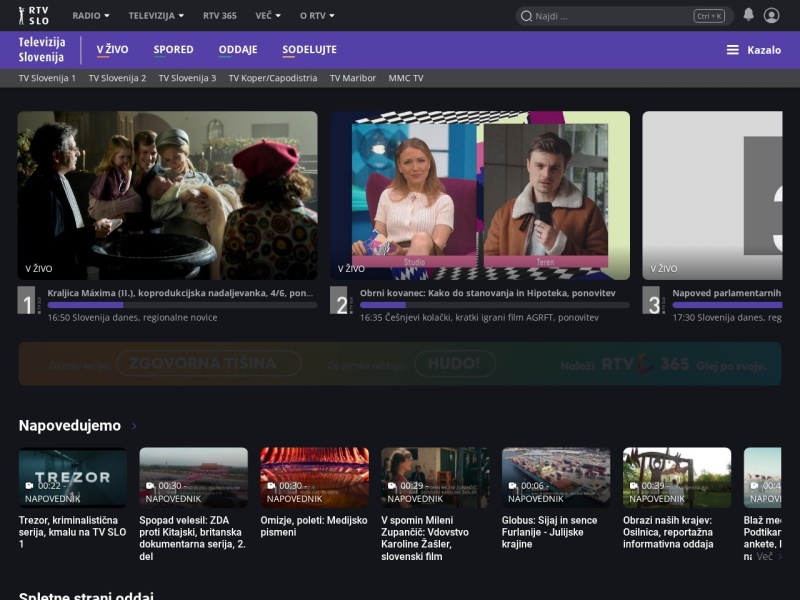Screen dimensions: 800x600
Task: Click the RTV 365 promo in banner
Action: pyautogui.click(x=663, y=364)
